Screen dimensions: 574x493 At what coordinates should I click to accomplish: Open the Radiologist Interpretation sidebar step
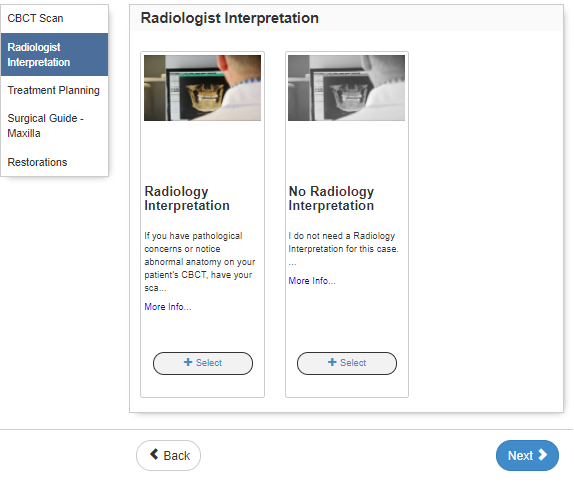(x=55, y=55)
